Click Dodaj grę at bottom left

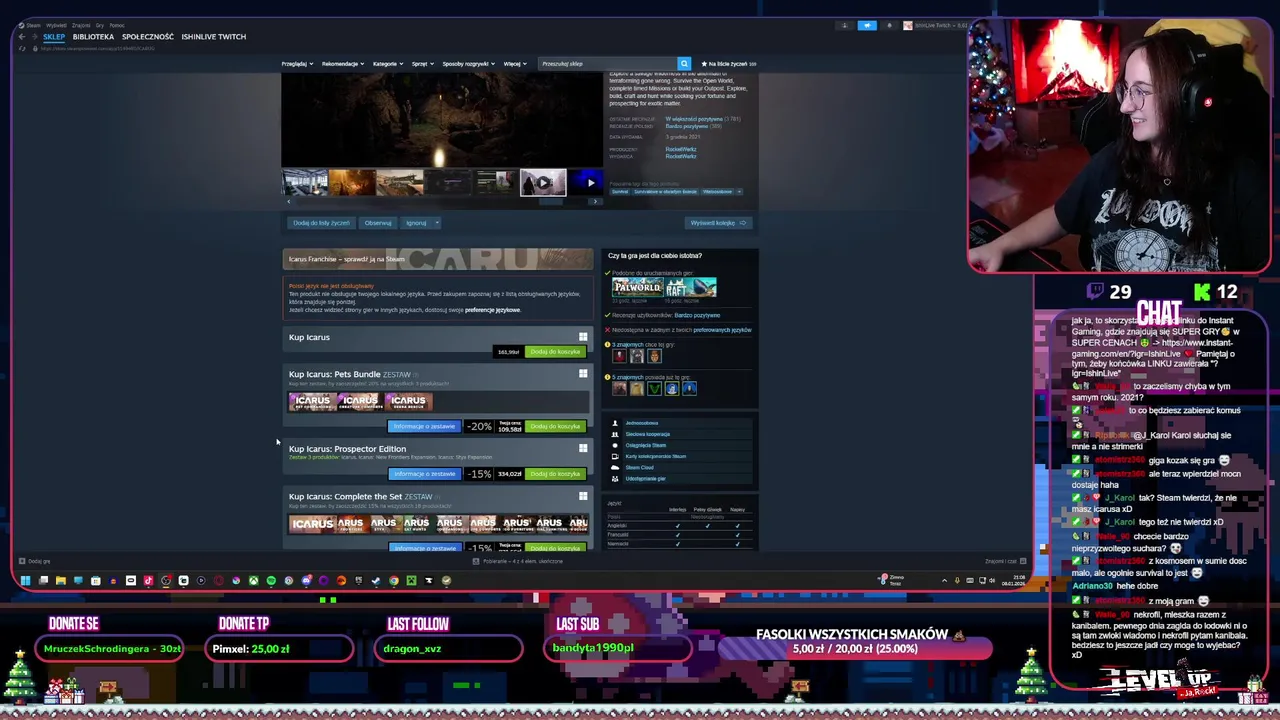(x=35, y=561)
